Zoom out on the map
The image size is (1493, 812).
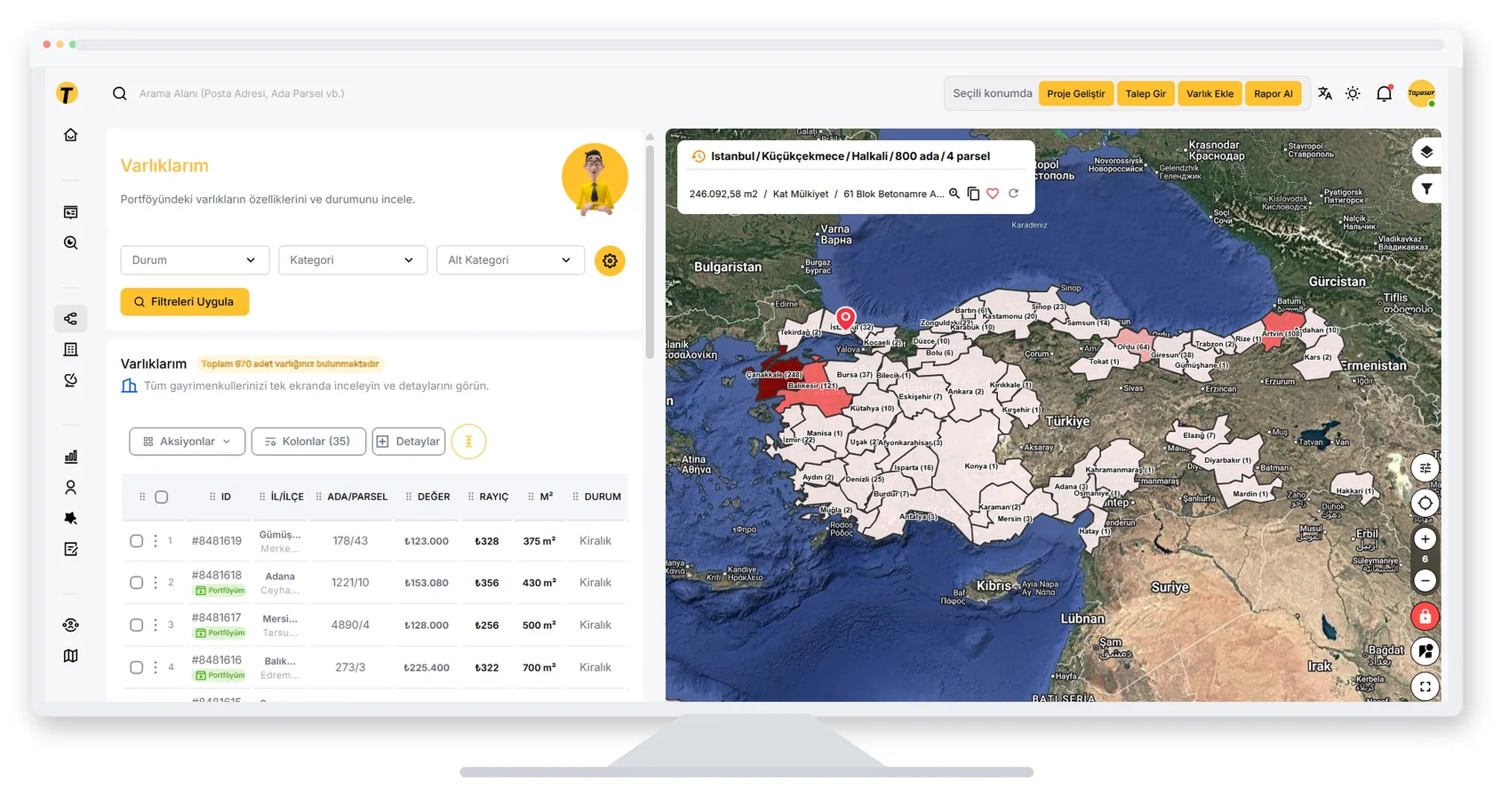click(x=1425, y=581)
